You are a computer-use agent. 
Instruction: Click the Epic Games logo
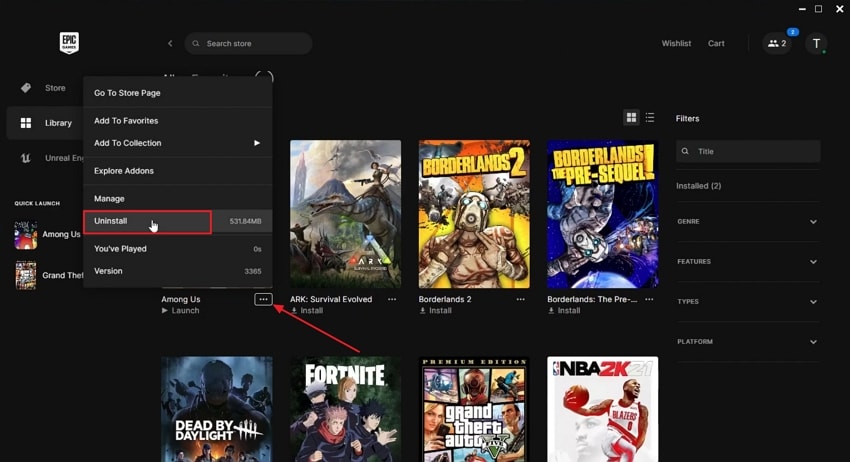[x=69, y=43]
